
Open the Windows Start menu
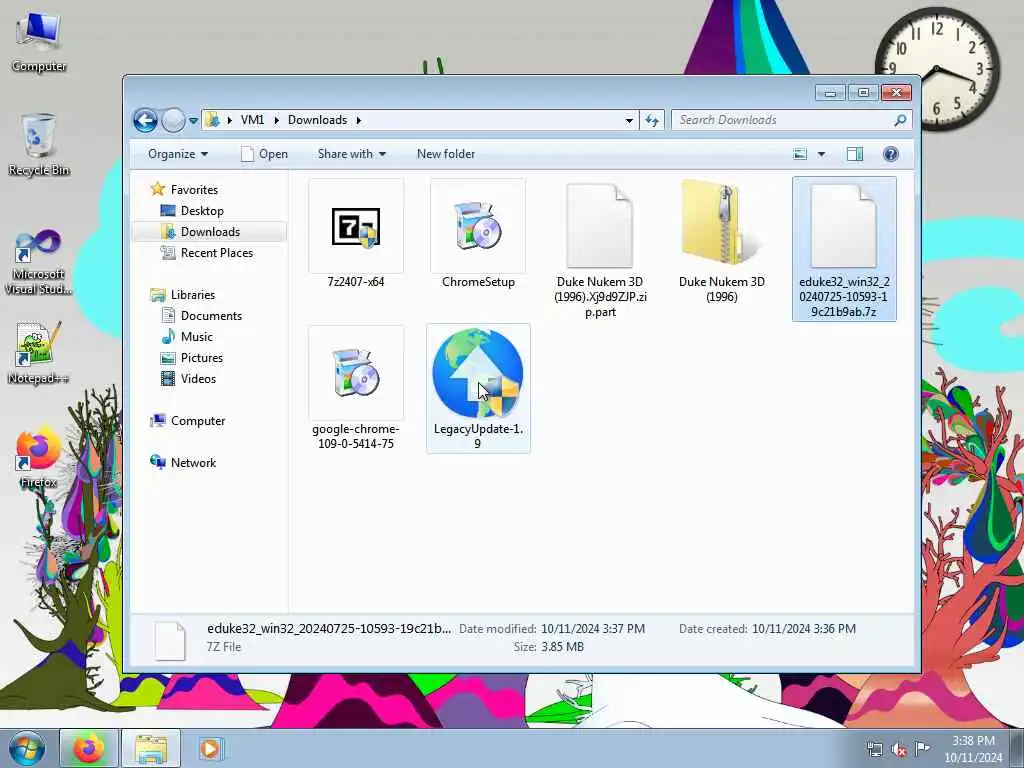point(27,748)
